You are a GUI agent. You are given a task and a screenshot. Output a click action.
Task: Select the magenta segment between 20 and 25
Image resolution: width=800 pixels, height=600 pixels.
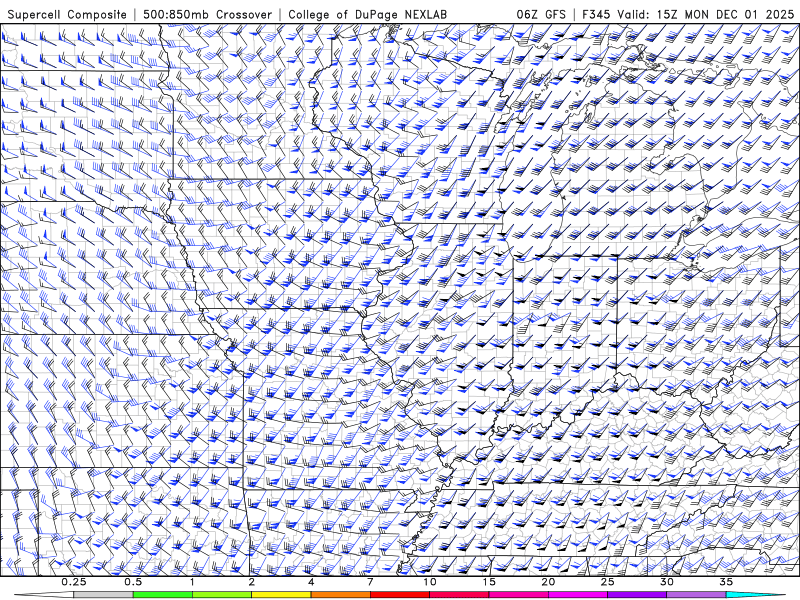point(578,595)
